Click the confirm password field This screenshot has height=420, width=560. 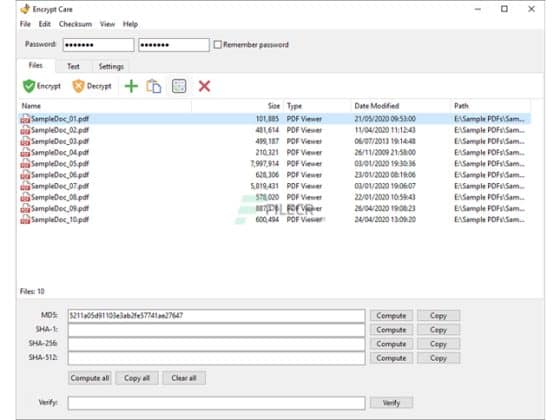tap(174, 45)
